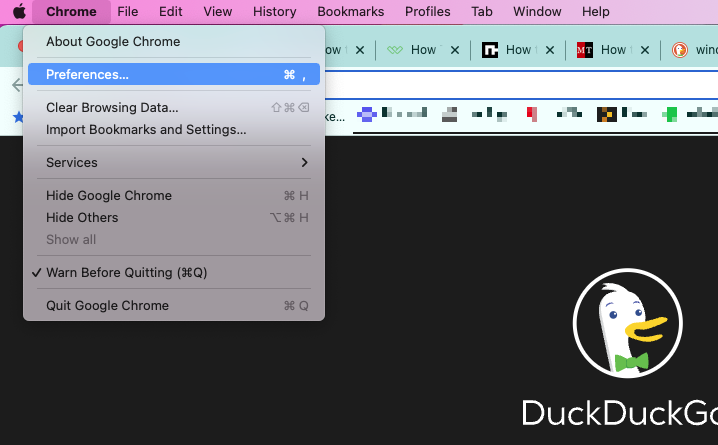This screenshot has width=718, height=445.
Task: Open the Apple menu
Action: pyautogui.click(x=19, y=11)
